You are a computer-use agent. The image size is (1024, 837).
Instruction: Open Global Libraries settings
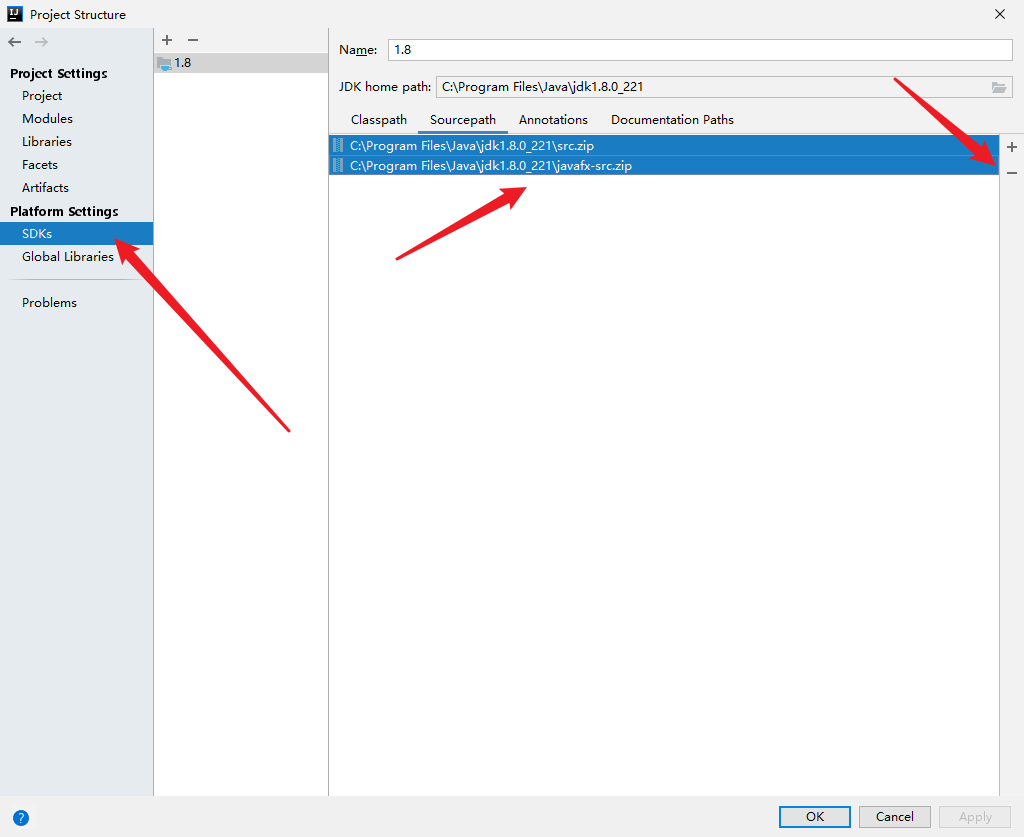(68, 257)
